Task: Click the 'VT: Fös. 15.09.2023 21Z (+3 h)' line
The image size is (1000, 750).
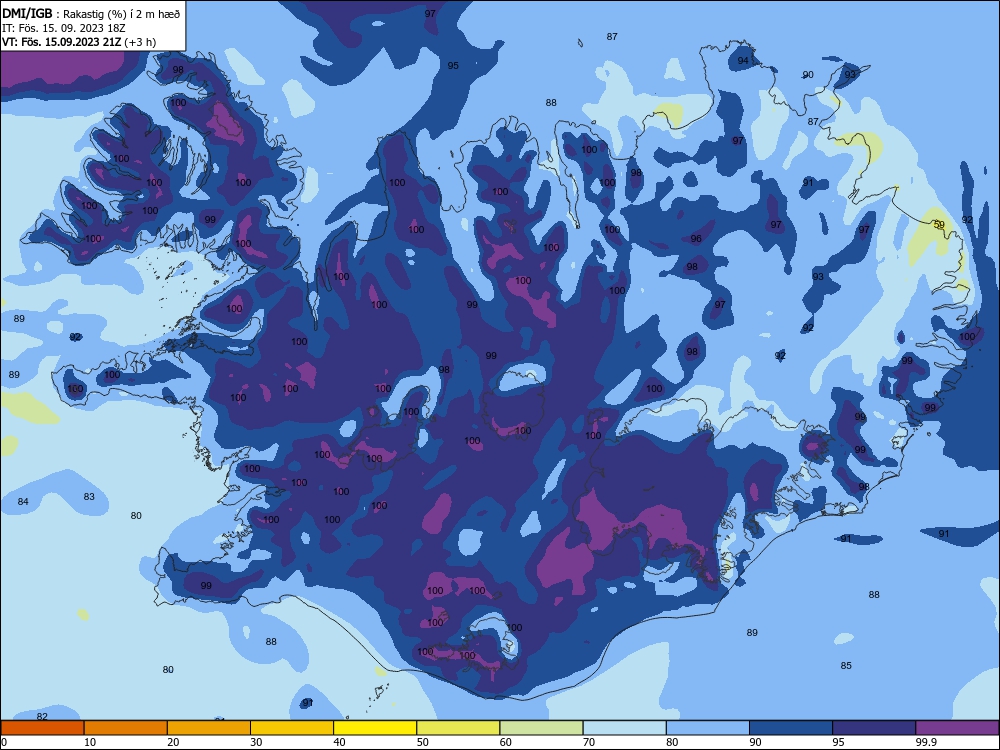Action: coord(79,42)
